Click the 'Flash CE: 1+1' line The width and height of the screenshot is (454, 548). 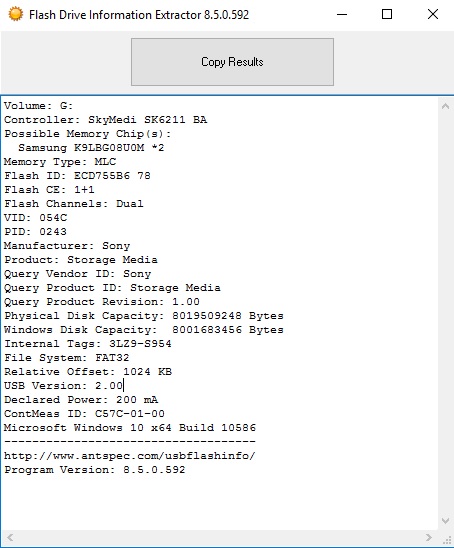pyautogui.click(x=49, y=190)
